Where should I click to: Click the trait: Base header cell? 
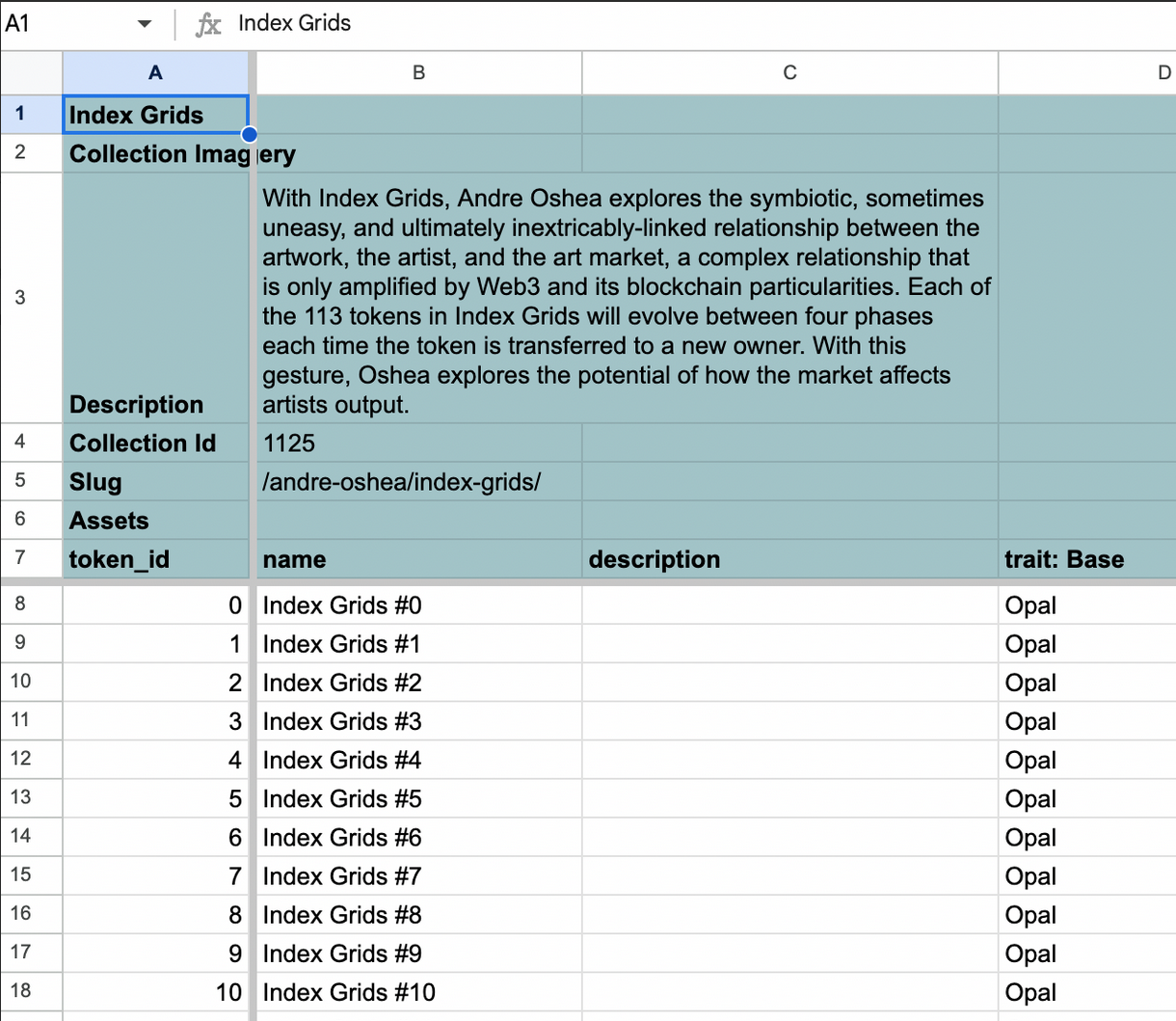click(x=1087, y=559)
